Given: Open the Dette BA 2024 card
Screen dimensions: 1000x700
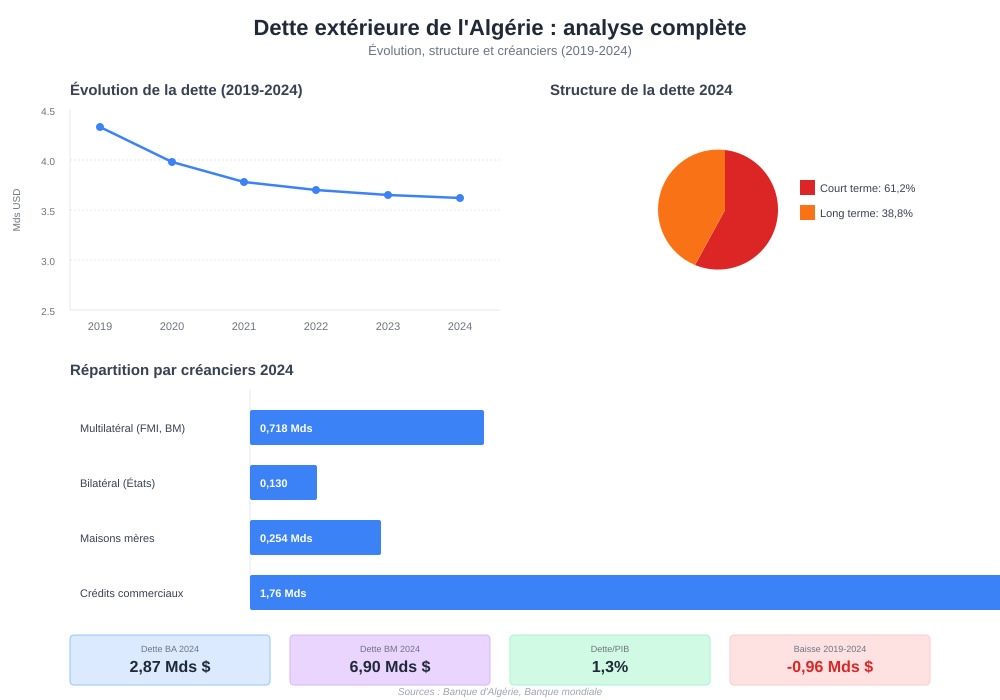Looking at the screenshot, I should 170,660.
